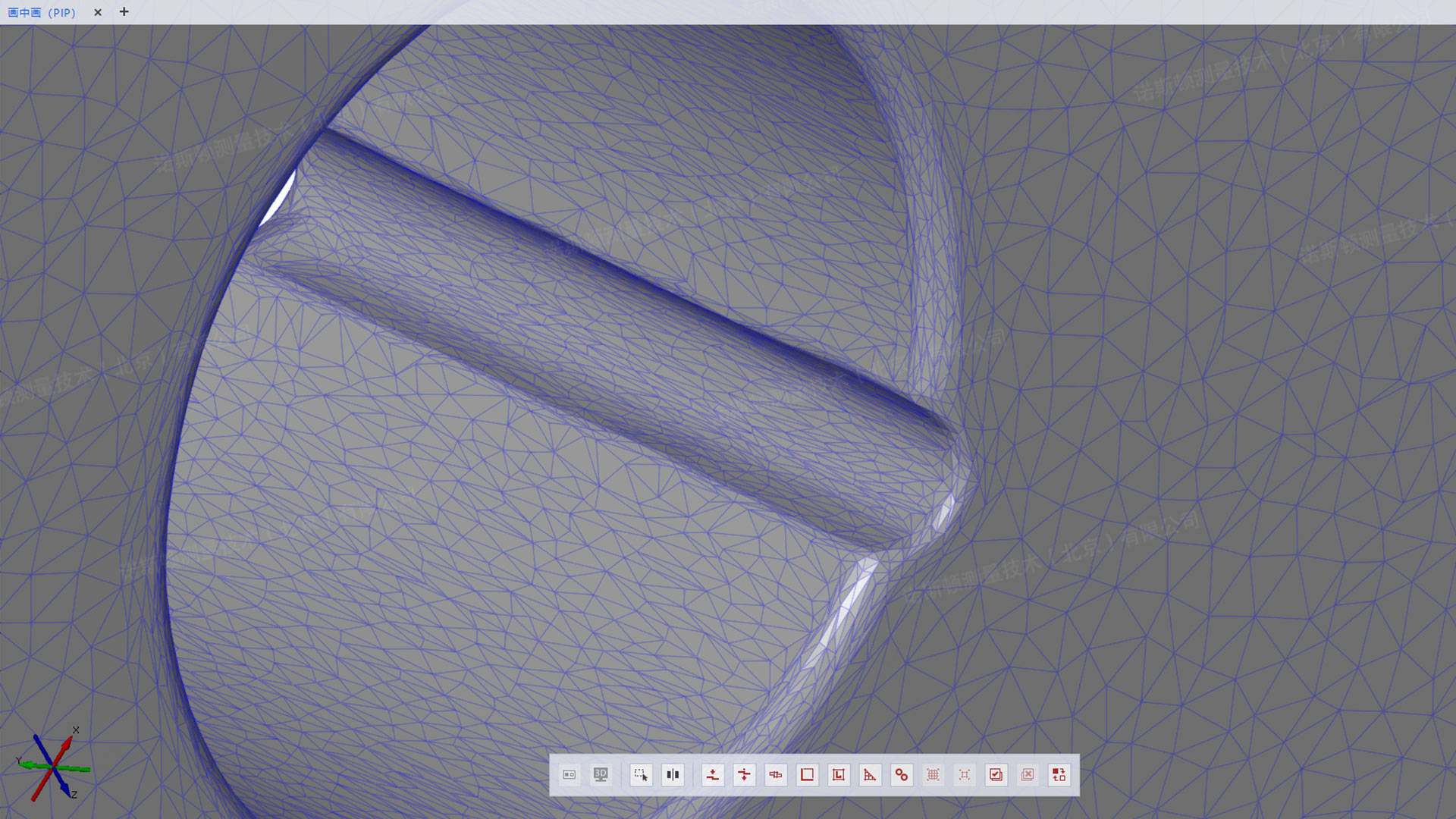Click the gray 2D view mode icon
Viewport: 1456px width, 819px height.
(570, 774)
